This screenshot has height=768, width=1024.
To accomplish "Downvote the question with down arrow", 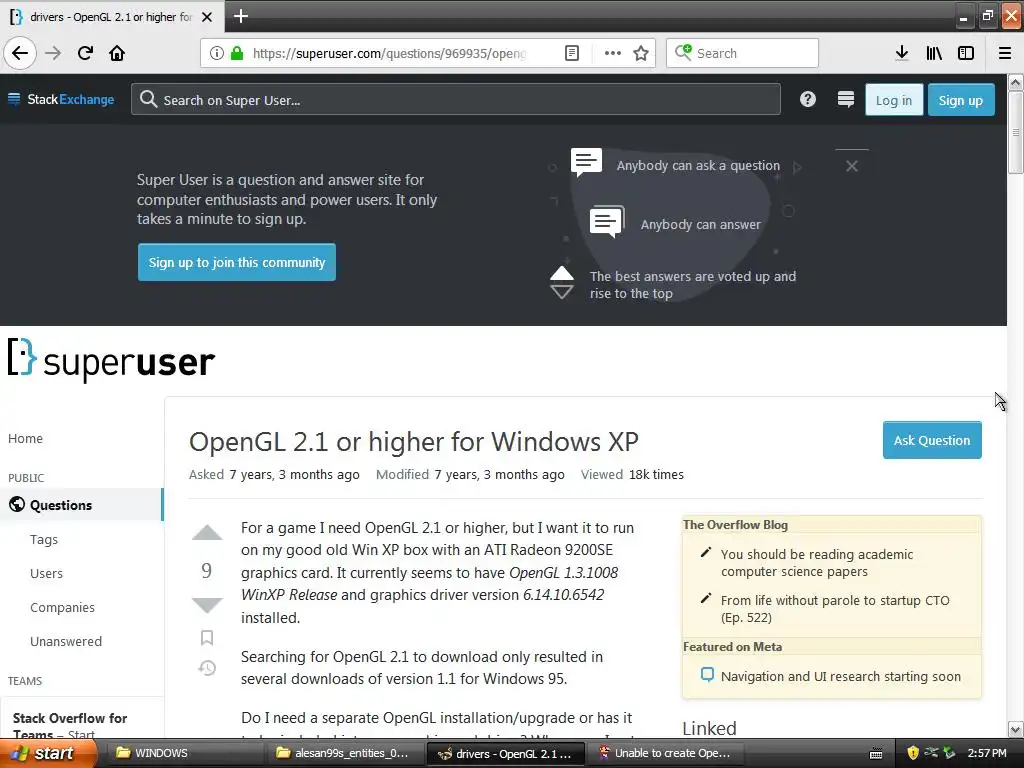I will coord(207,605).
